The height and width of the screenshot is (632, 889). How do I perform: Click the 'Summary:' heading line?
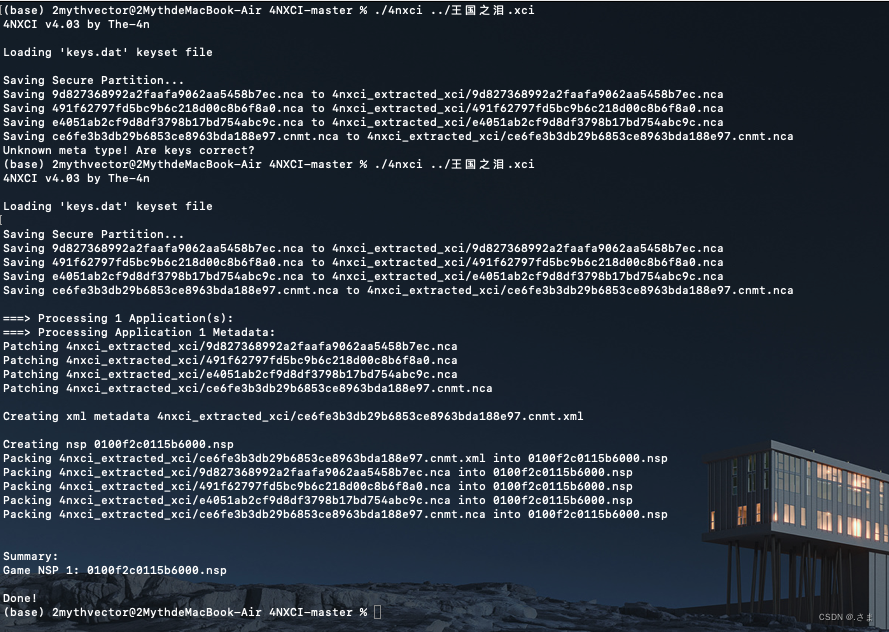(31, 557)
